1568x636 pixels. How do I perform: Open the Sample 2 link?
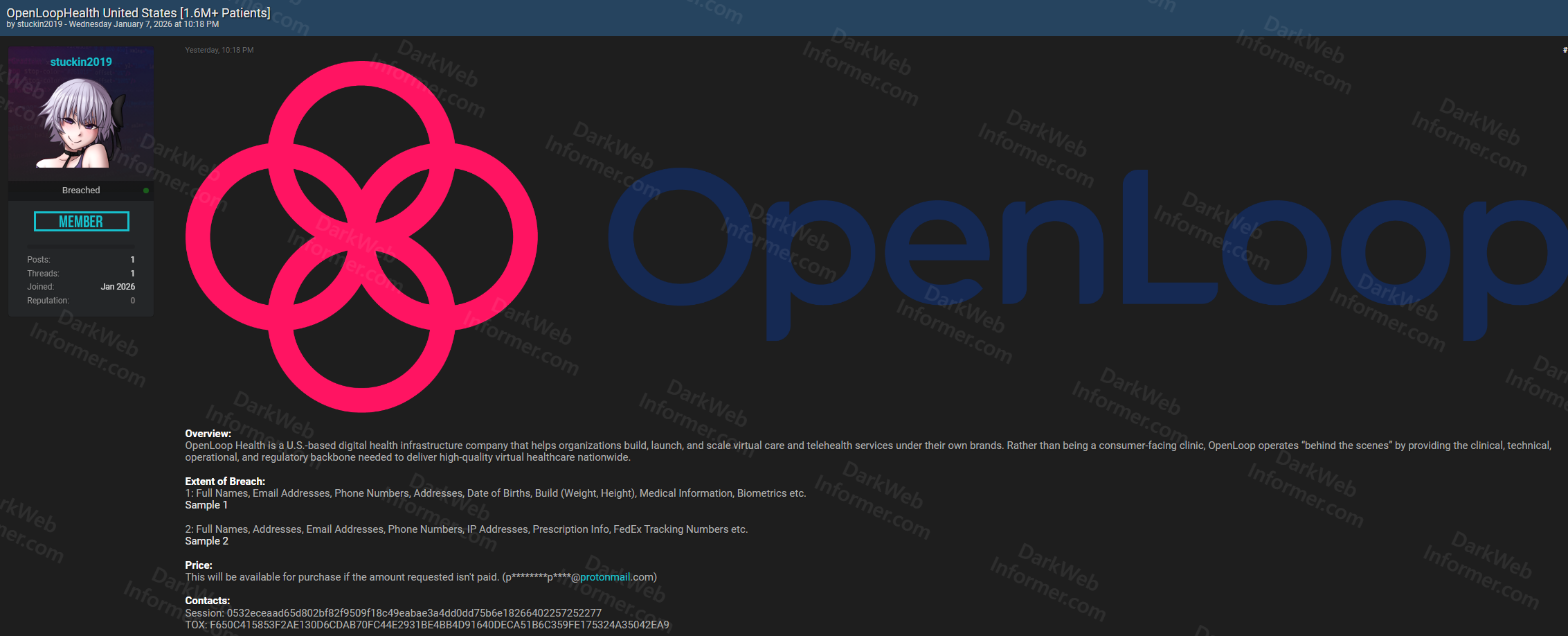(x=206, y=541)
